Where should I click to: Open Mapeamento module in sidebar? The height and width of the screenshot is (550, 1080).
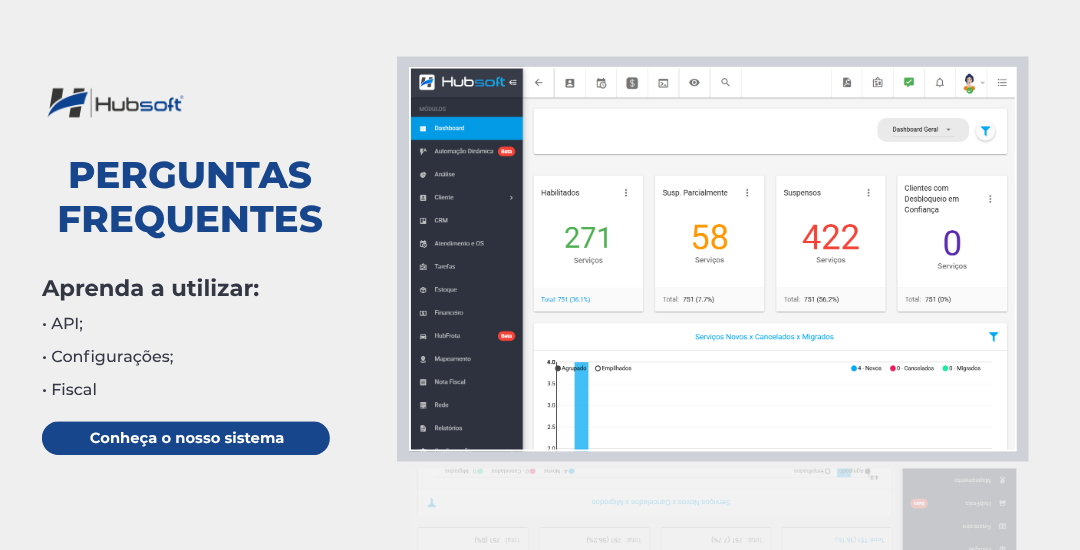467,359
